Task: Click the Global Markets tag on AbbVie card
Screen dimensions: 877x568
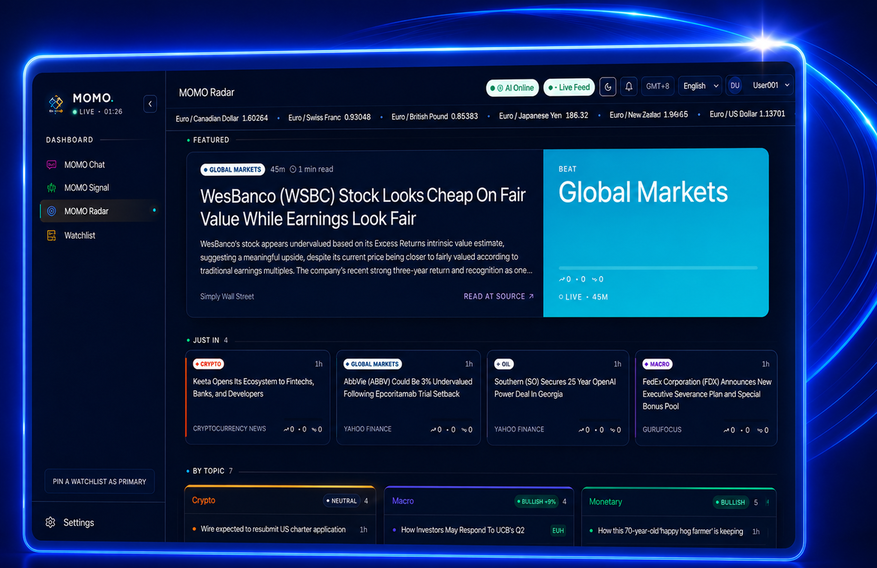Action: coord(372,364)
